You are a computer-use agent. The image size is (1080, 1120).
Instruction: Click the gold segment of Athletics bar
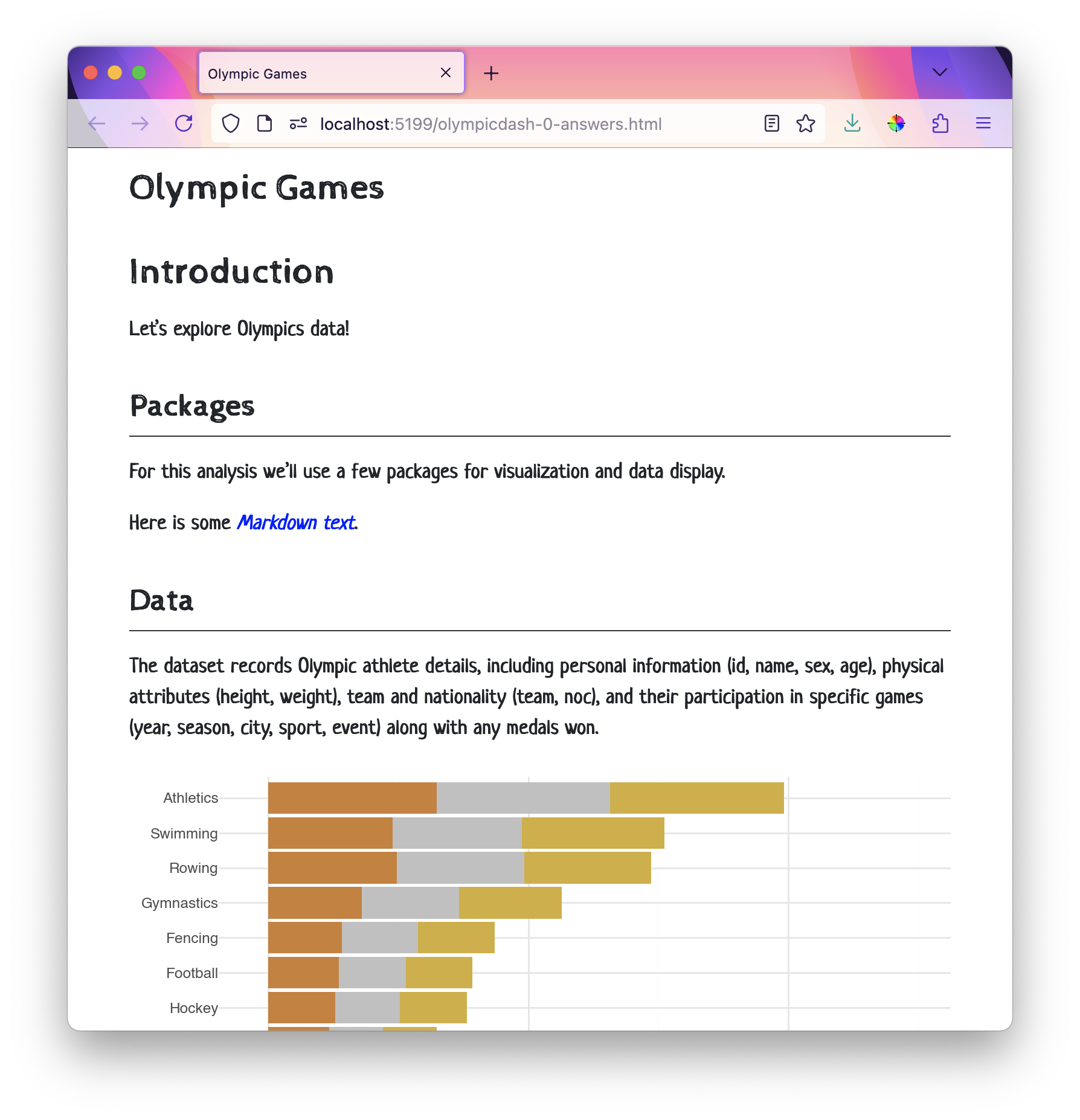click(696, 798)
